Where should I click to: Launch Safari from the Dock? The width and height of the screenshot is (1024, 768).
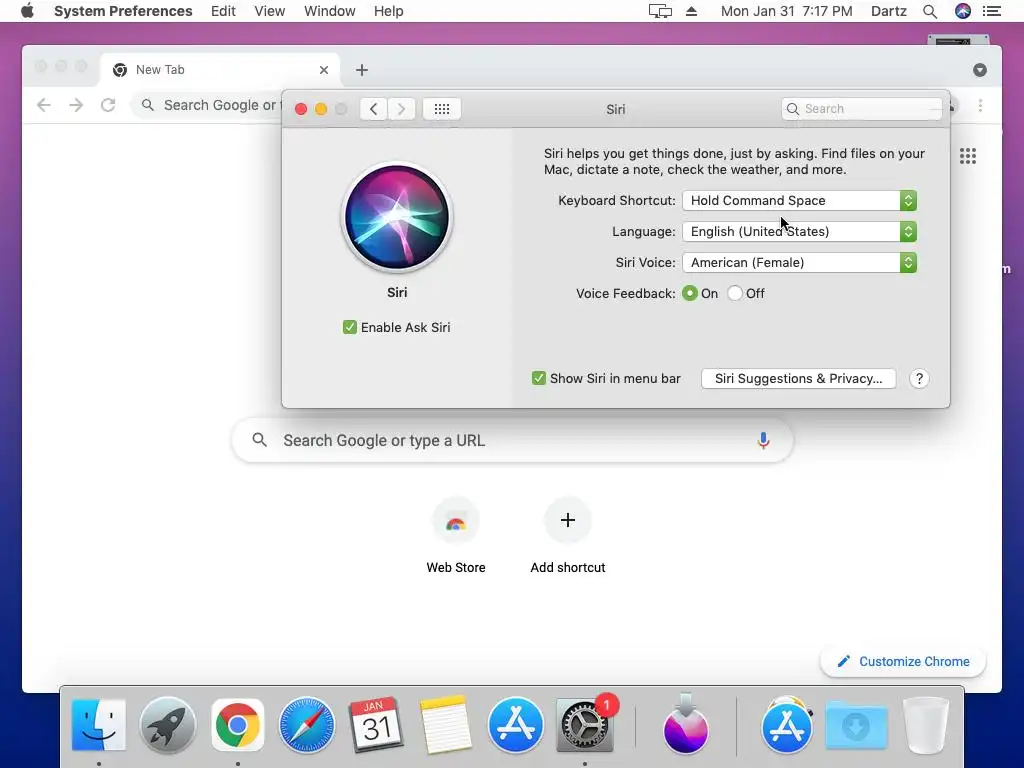pyautogui.click(x=307, y=725)
